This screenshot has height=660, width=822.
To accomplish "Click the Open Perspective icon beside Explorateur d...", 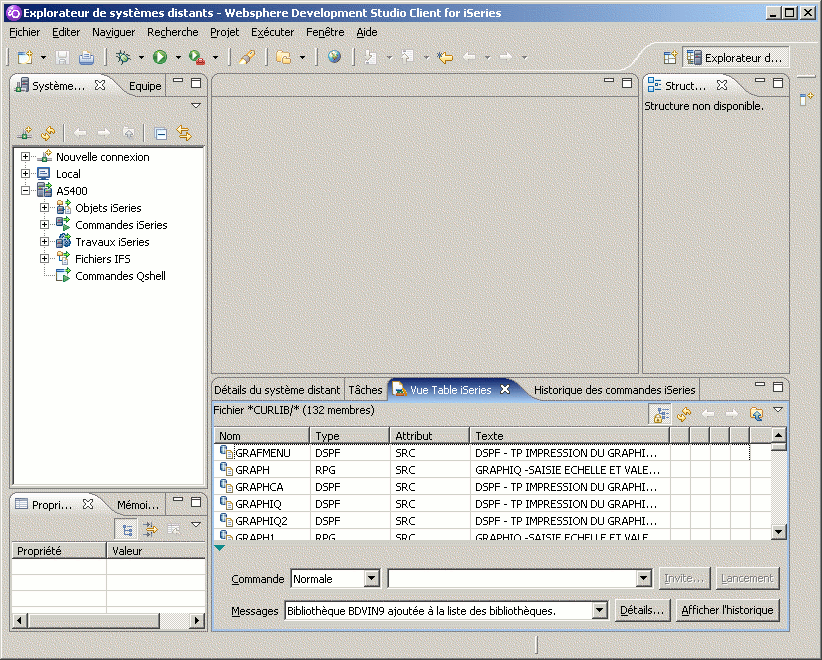I will tap(670, 57).
